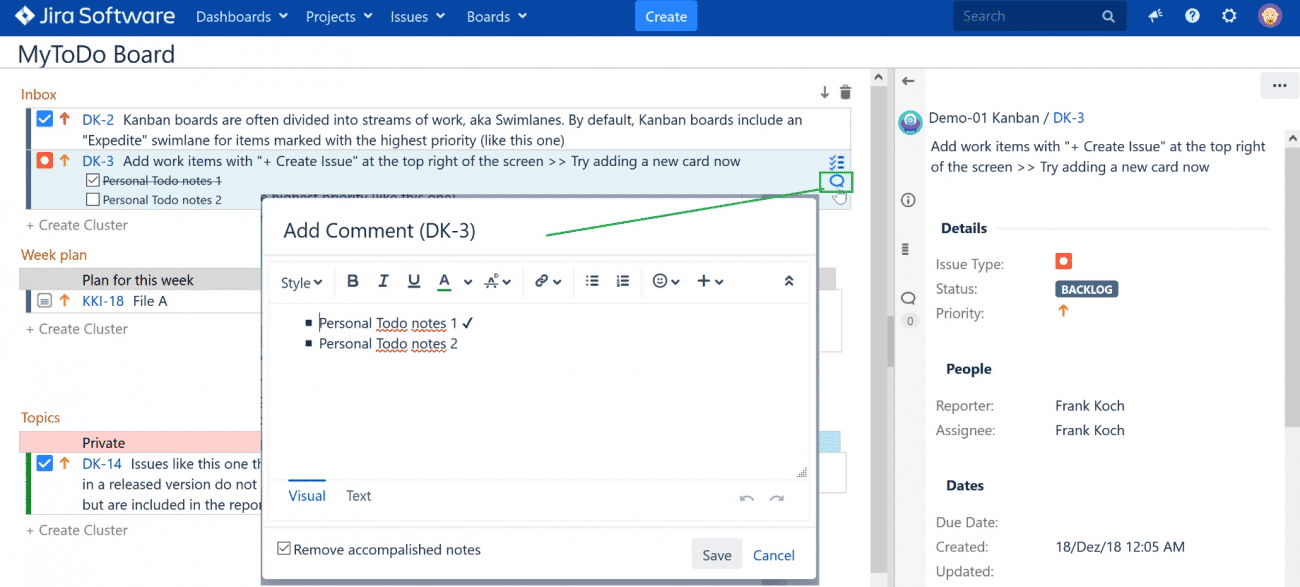Click inside the comment text area
This screenshot has height=587, width=1300.
pos(537,390)
